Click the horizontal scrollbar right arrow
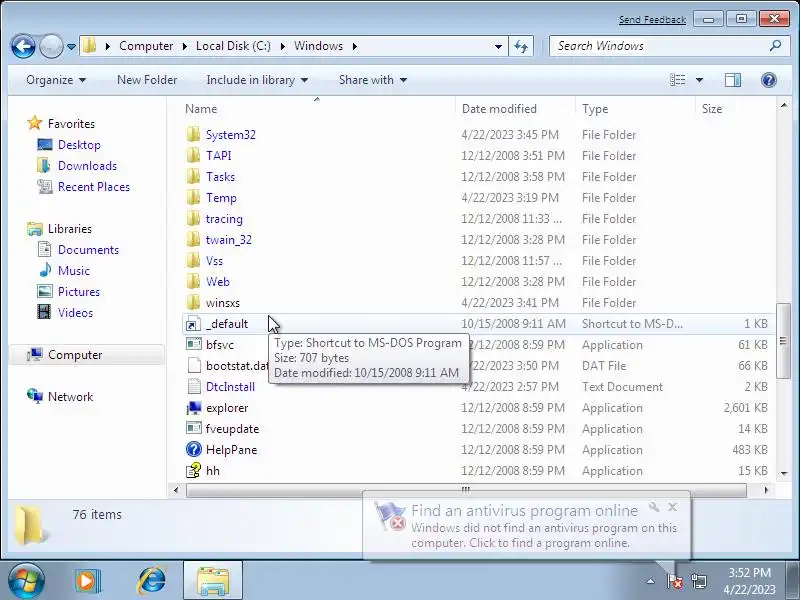 pos(765,490)
